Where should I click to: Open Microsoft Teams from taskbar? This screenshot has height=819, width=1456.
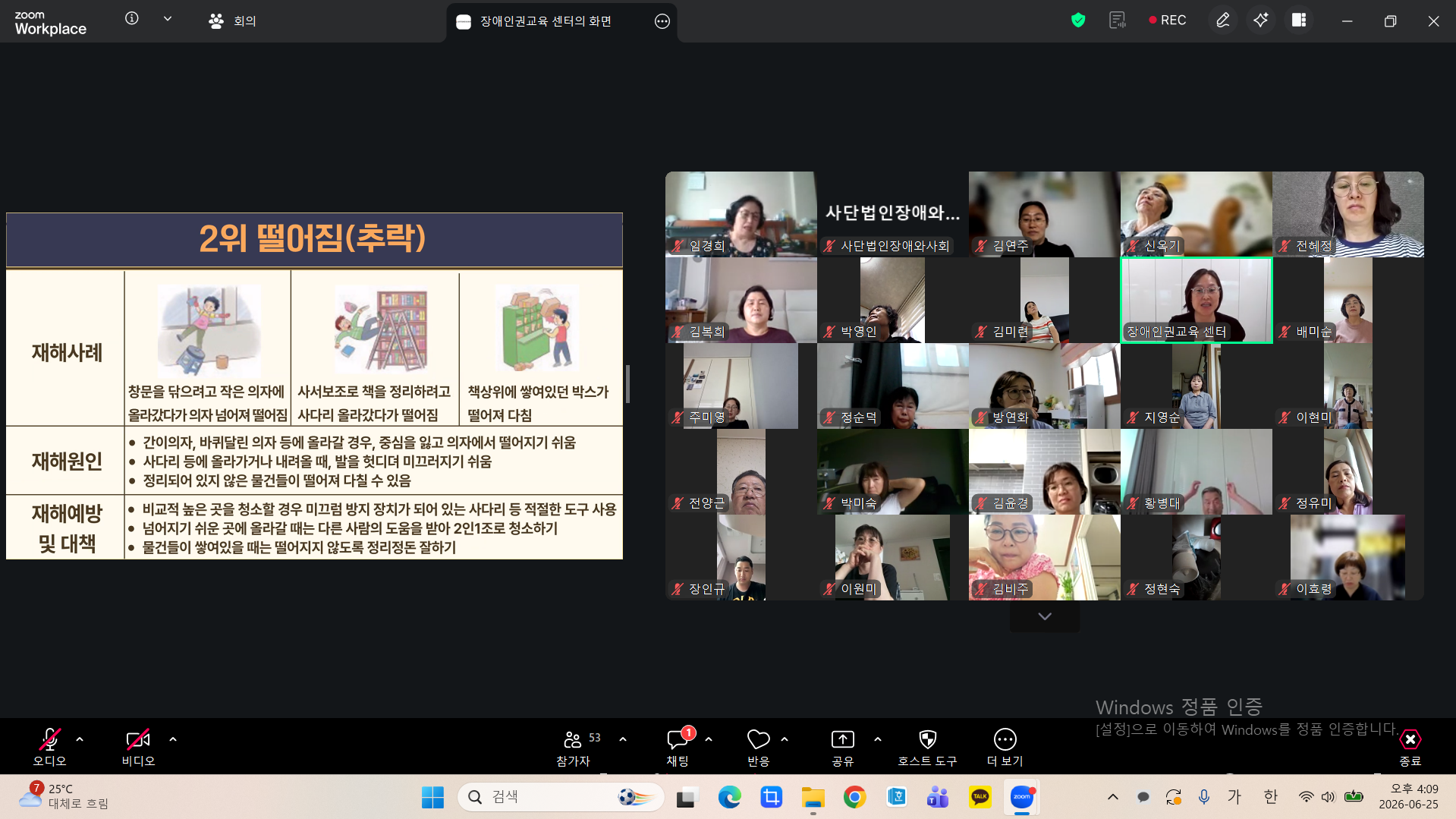coord(938,797)
